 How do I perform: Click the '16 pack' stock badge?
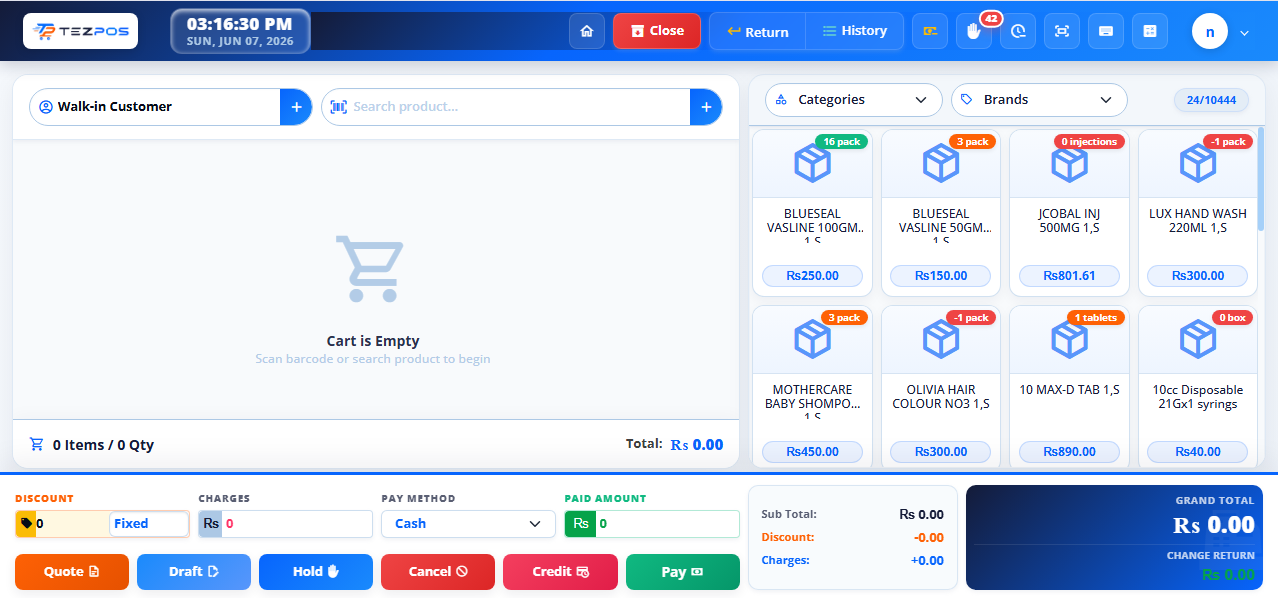point(841,142)
